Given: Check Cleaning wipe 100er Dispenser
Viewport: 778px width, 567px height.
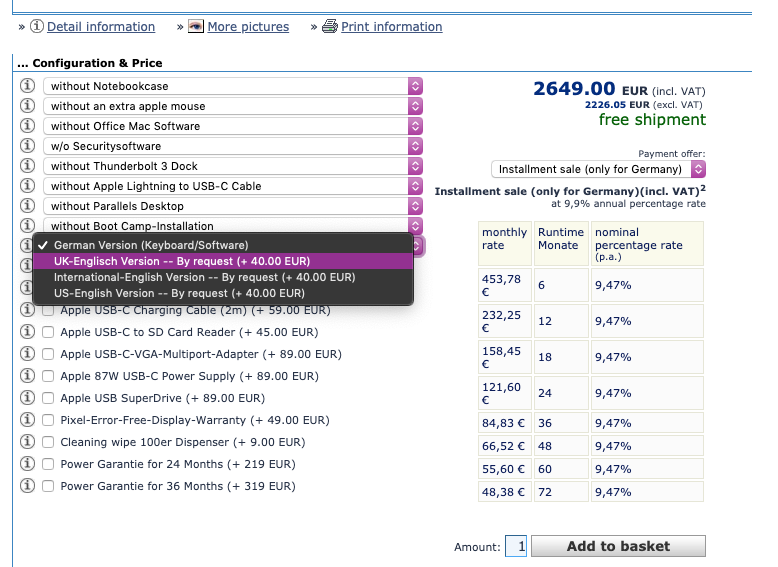Looking at the screenshot, I should (x=48, y=442).
